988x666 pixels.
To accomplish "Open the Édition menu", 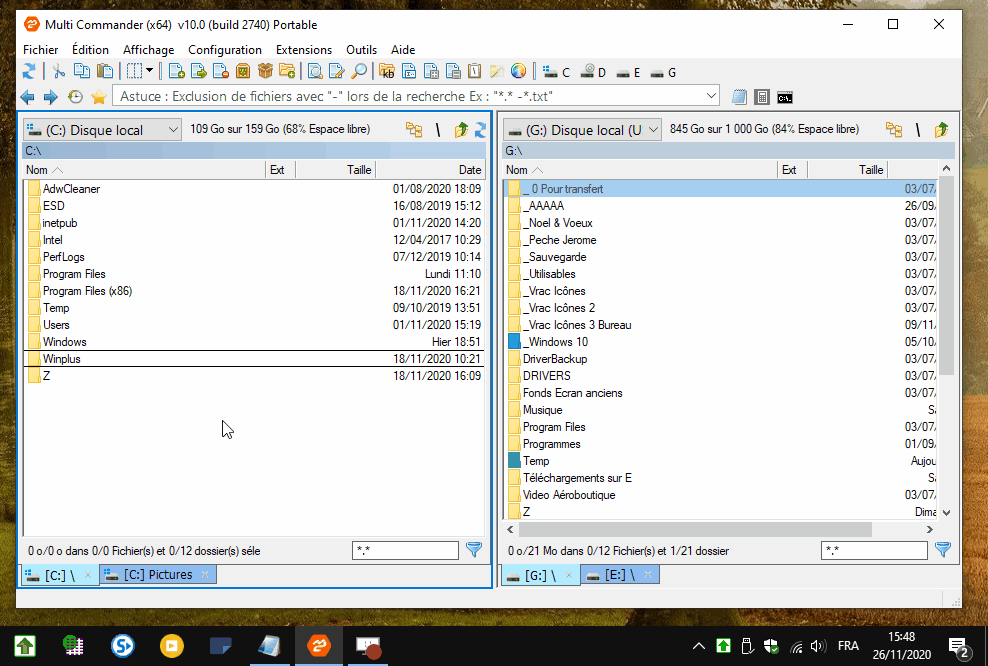I will tap(90, 49).
